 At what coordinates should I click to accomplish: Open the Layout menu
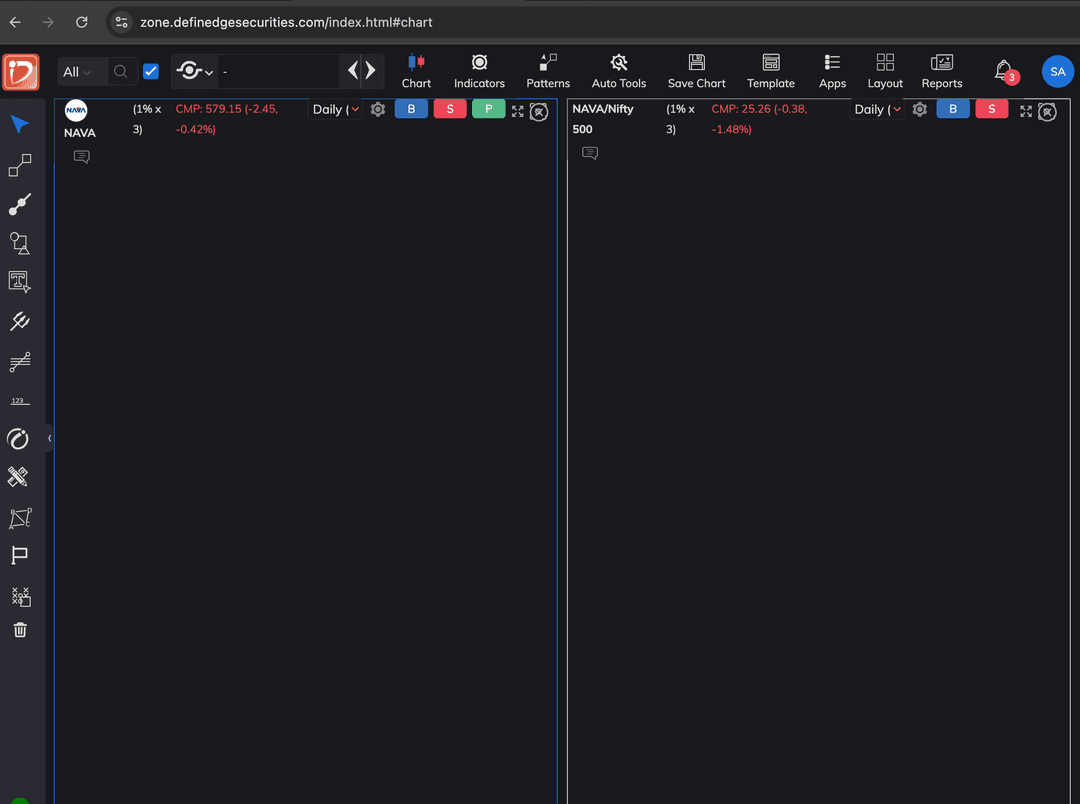884,72
